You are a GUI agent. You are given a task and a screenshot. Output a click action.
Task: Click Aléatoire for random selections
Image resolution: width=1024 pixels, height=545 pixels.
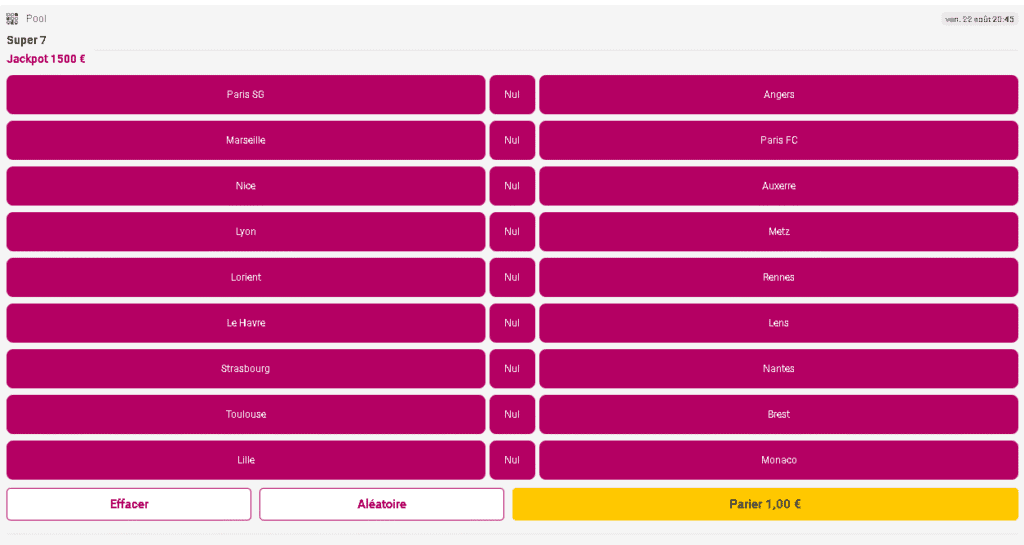(x=381, y=504)
